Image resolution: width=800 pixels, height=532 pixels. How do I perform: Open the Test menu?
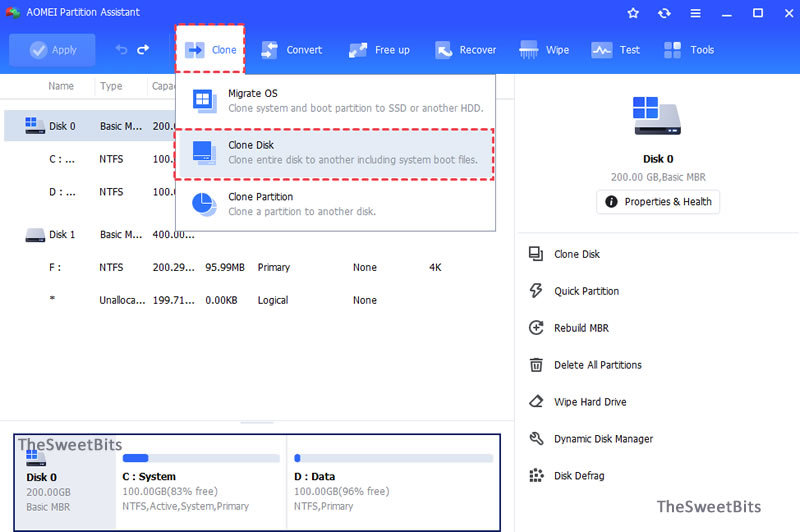pyautogui.click(x=615, y=50)
